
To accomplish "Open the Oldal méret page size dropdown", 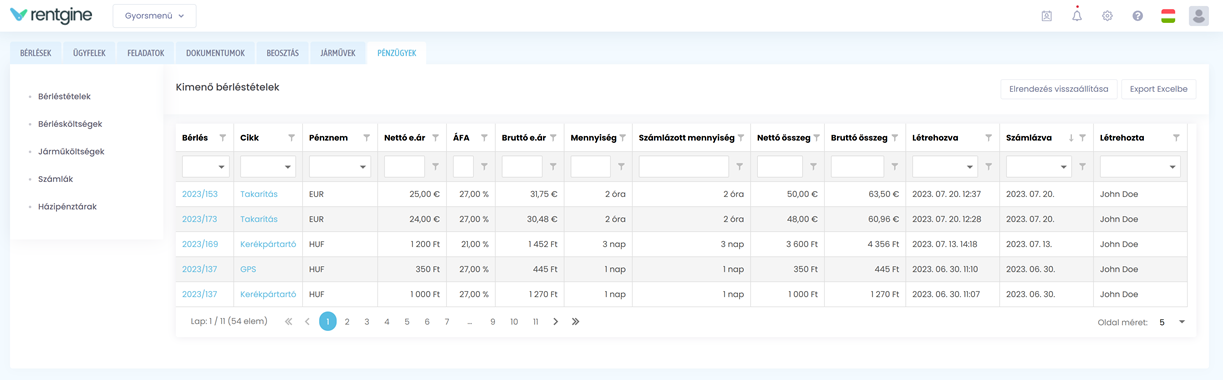I will (x=1171, y=323).
